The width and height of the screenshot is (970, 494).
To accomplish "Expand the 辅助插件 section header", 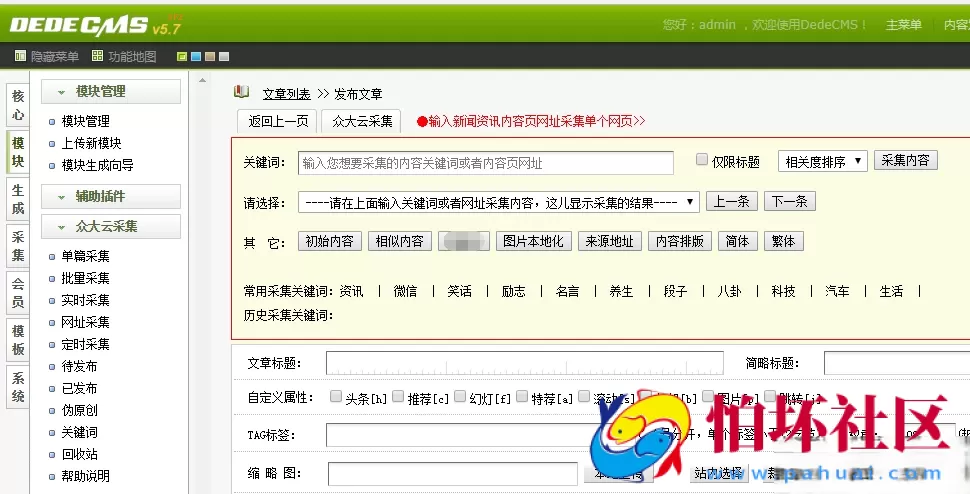I will (x=111, y=197).
